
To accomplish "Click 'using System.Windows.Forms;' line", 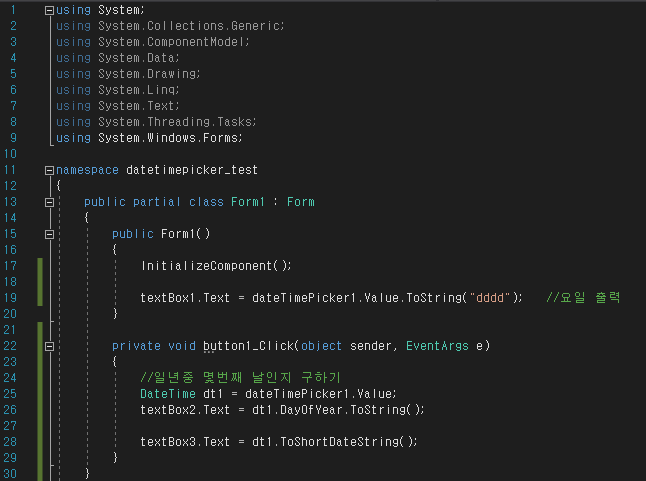I will 149,138.
